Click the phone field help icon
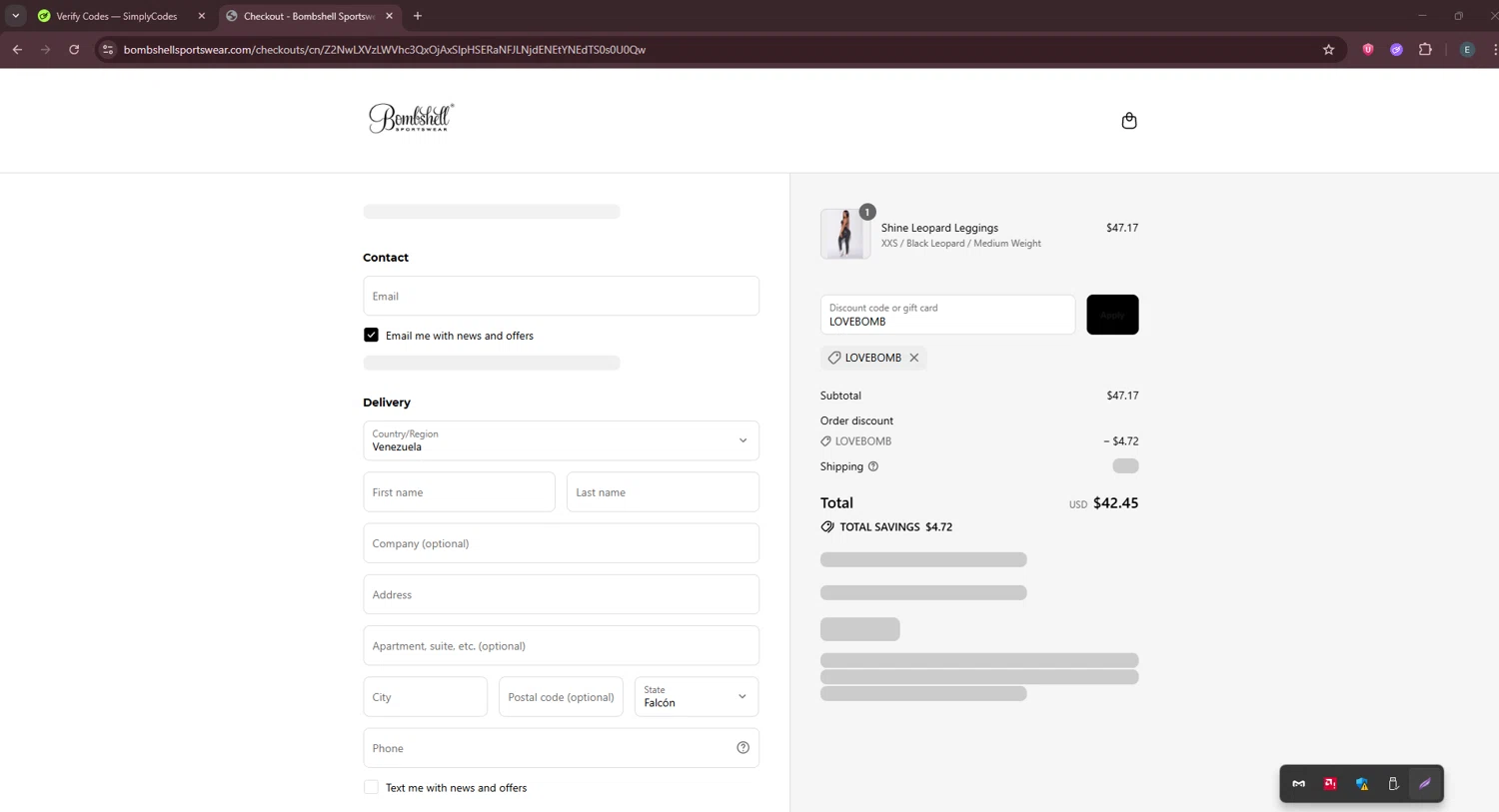Viewport: 1499px width, 812px height. 743,748
